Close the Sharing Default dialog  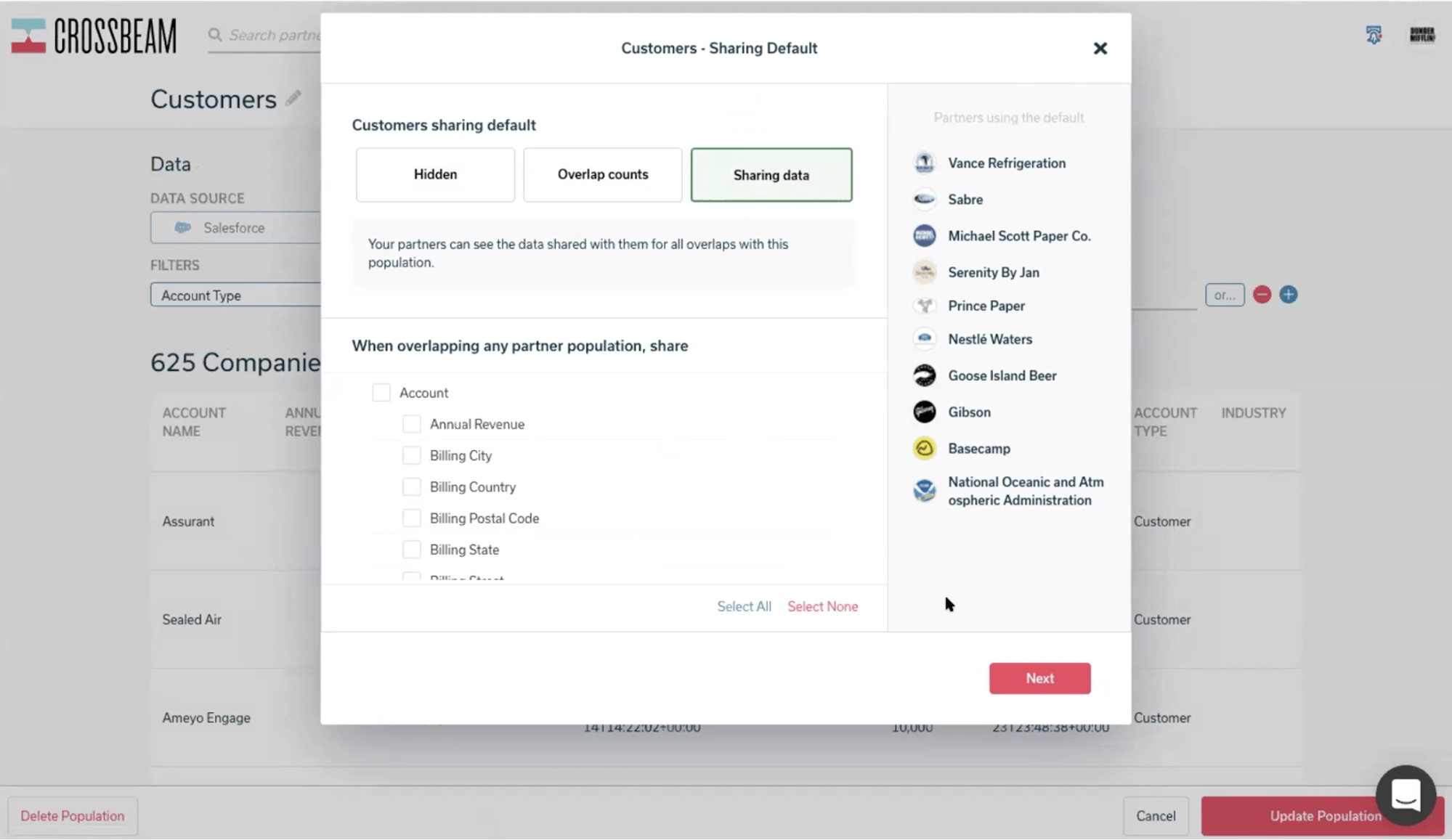pos(1100,48)
